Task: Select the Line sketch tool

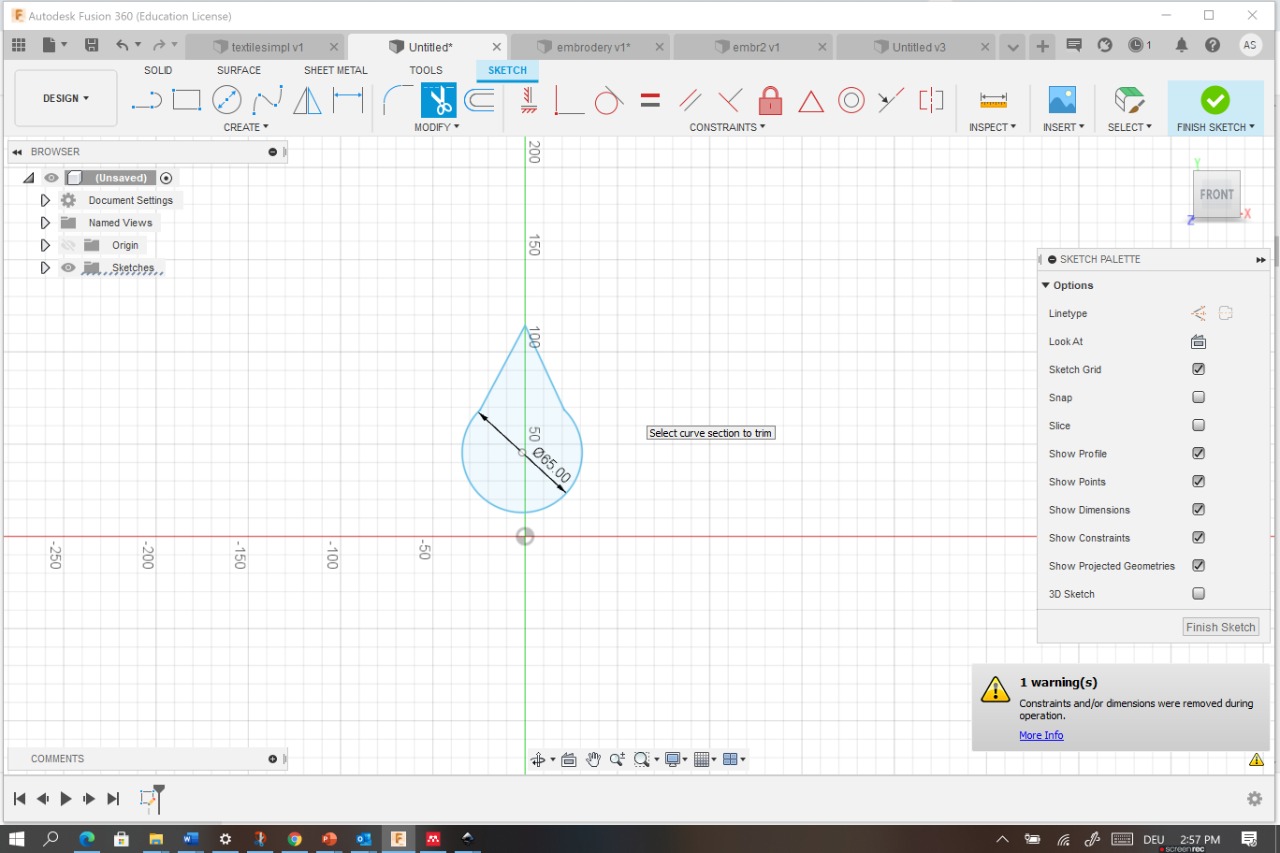Action: coord(147,100)
